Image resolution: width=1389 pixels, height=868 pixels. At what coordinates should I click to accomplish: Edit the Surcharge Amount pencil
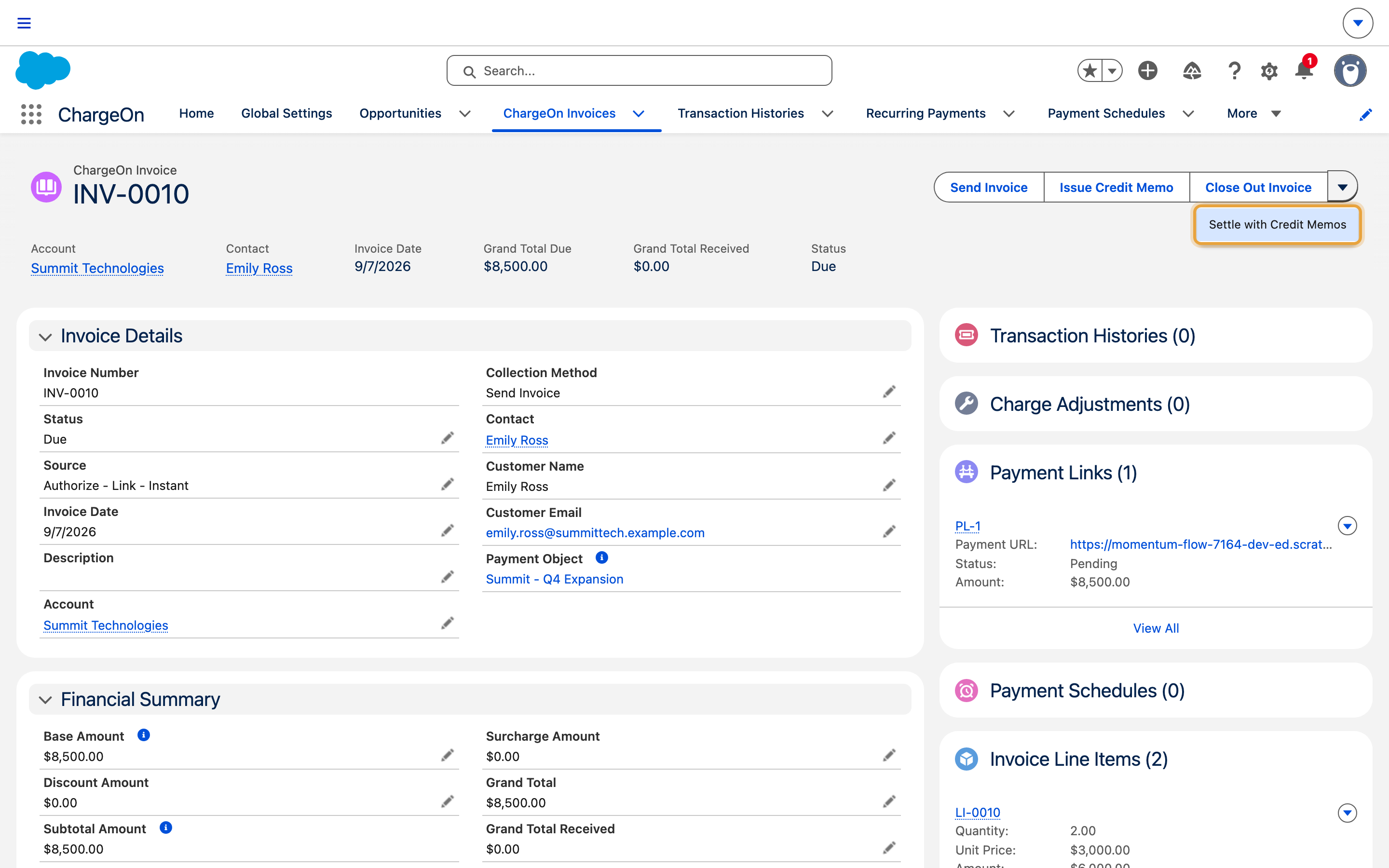tap(890, 755)
